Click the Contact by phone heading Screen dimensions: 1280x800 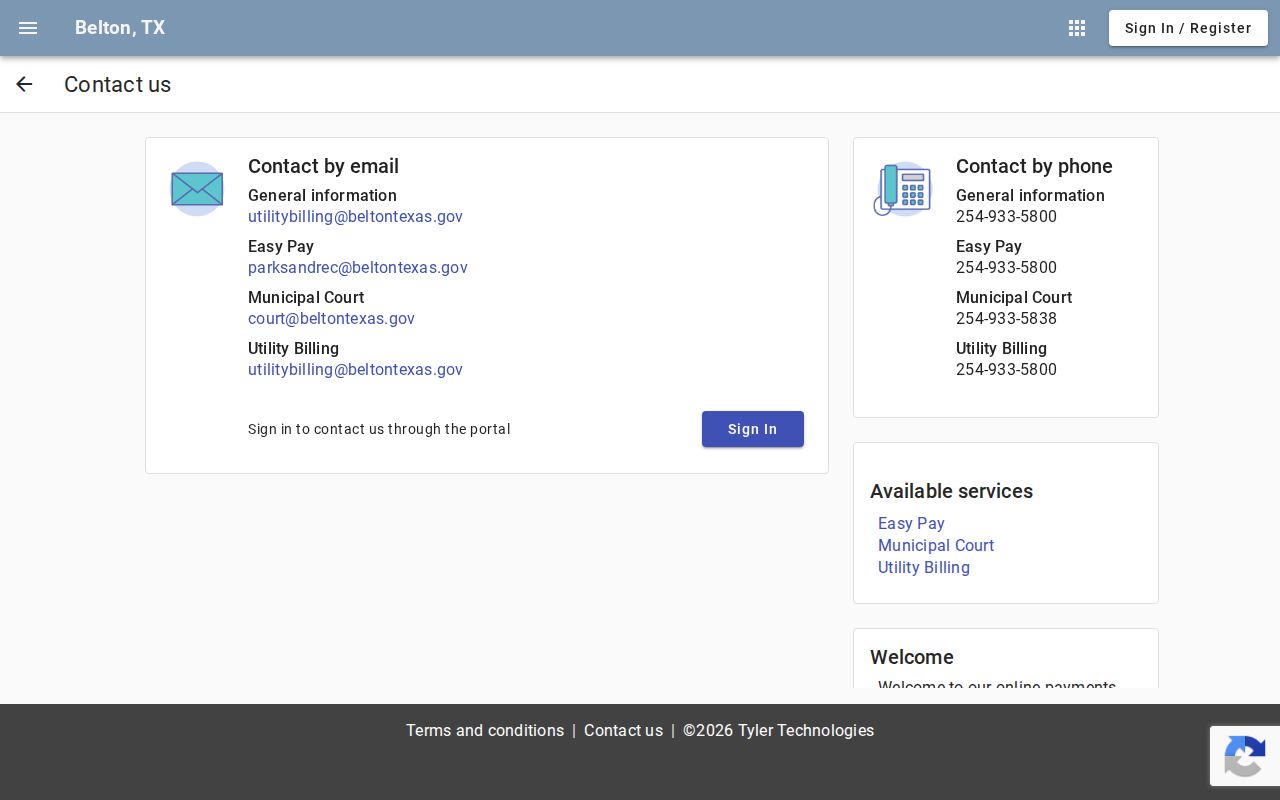click(1034, 166)
